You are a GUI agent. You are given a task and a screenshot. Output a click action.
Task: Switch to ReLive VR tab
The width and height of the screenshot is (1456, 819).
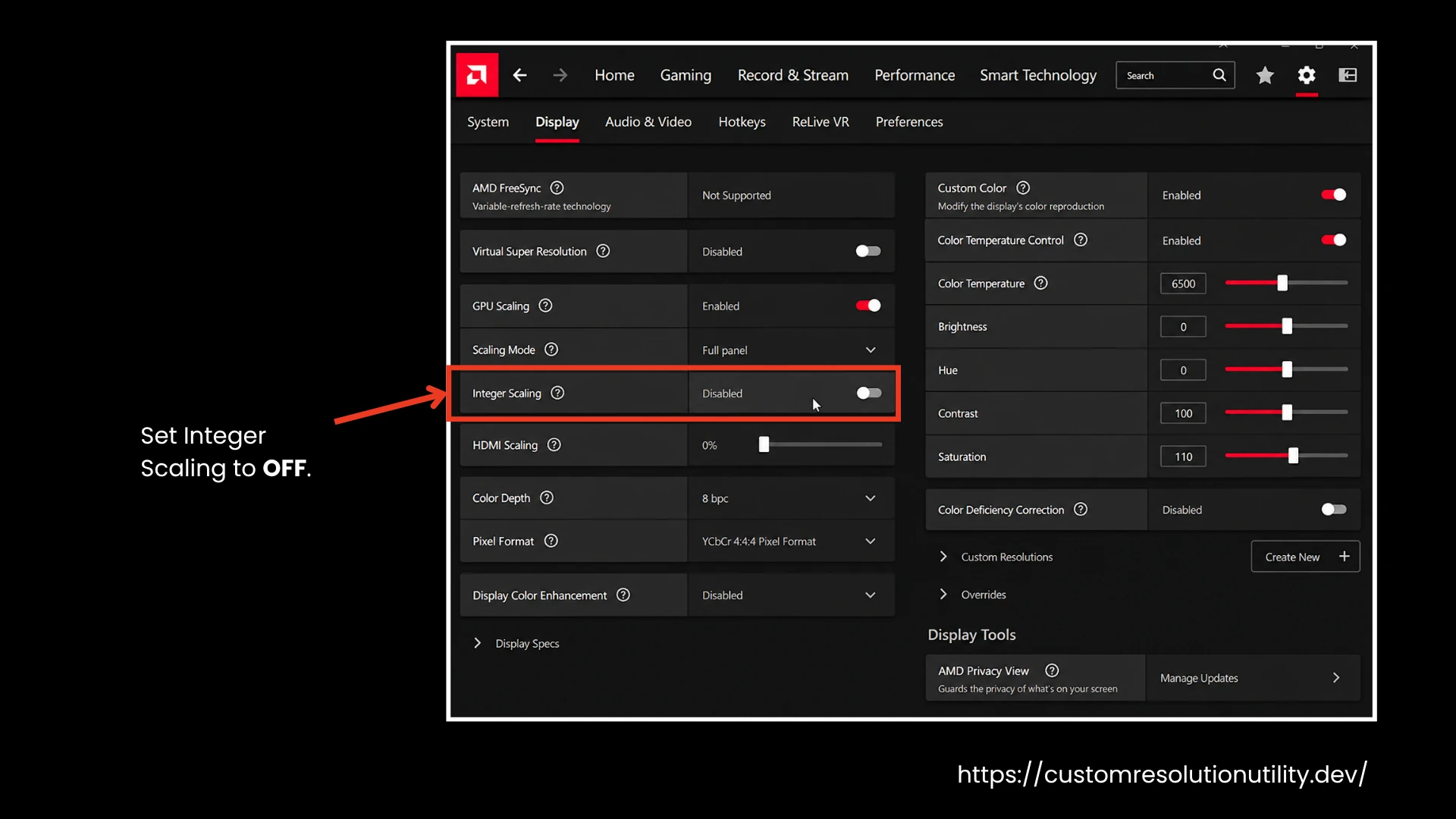(821, 122)
